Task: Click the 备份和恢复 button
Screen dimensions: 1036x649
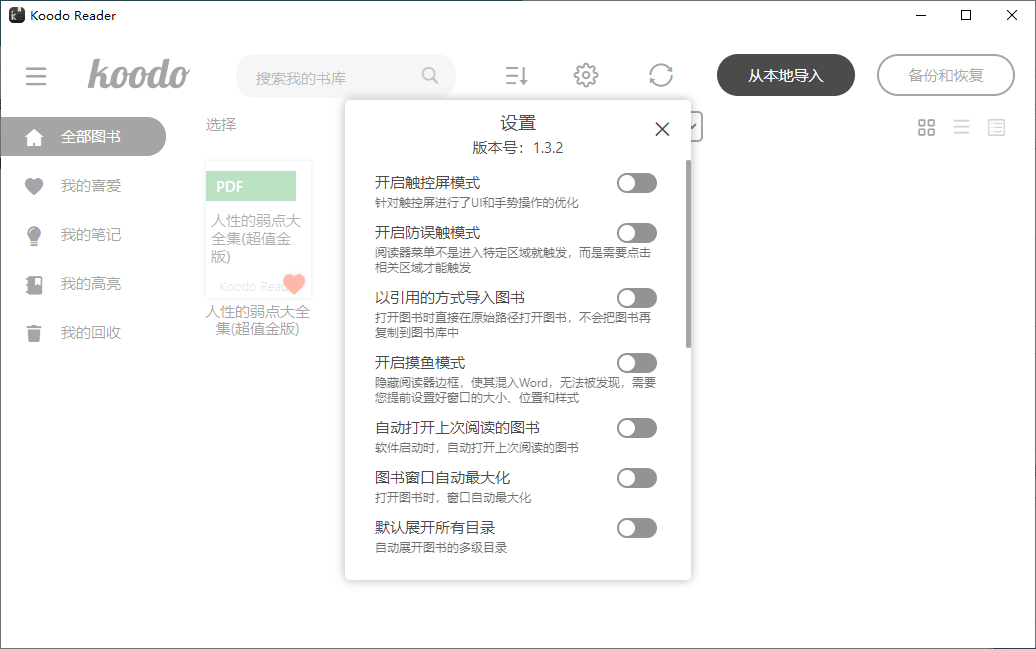Action: 945,75
